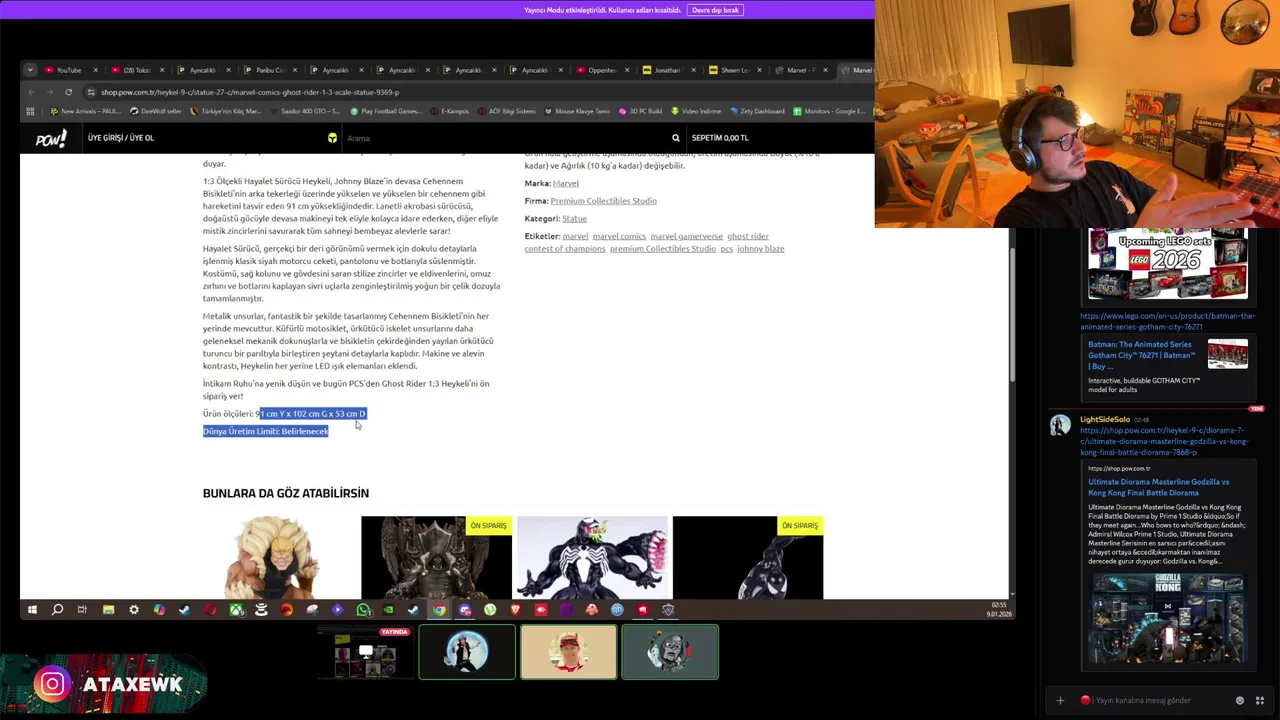This screenshot has height=720, width=1280.
Task: Click the LightSideSolo username in chat
Action: click(1105, 419)
